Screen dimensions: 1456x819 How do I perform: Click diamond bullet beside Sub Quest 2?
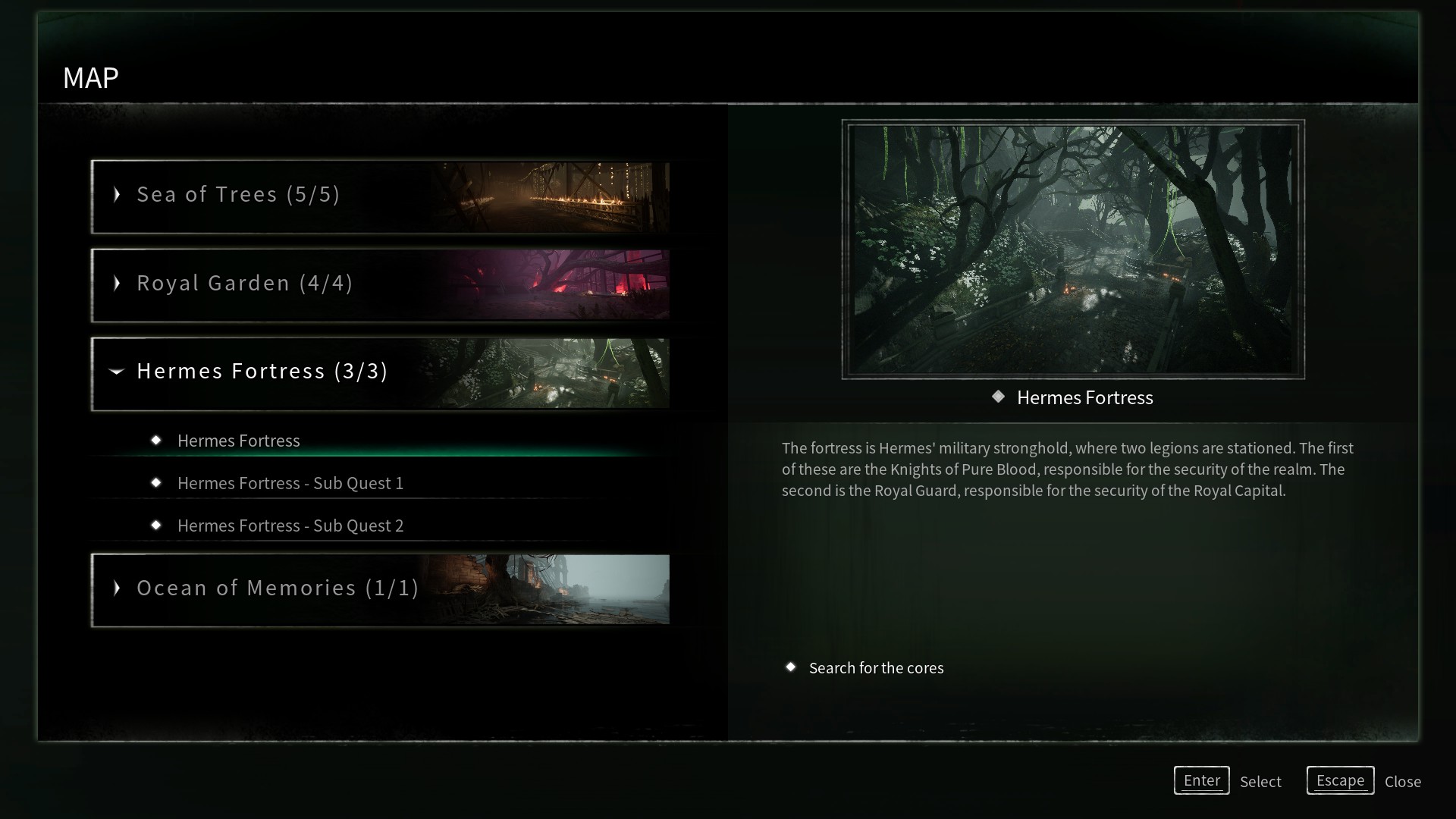[x=156, y=525]
